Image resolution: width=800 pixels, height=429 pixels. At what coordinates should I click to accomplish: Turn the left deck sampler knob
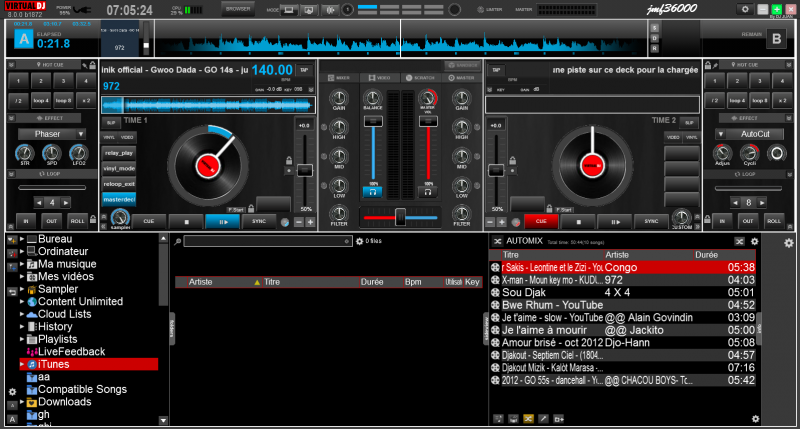120,217
